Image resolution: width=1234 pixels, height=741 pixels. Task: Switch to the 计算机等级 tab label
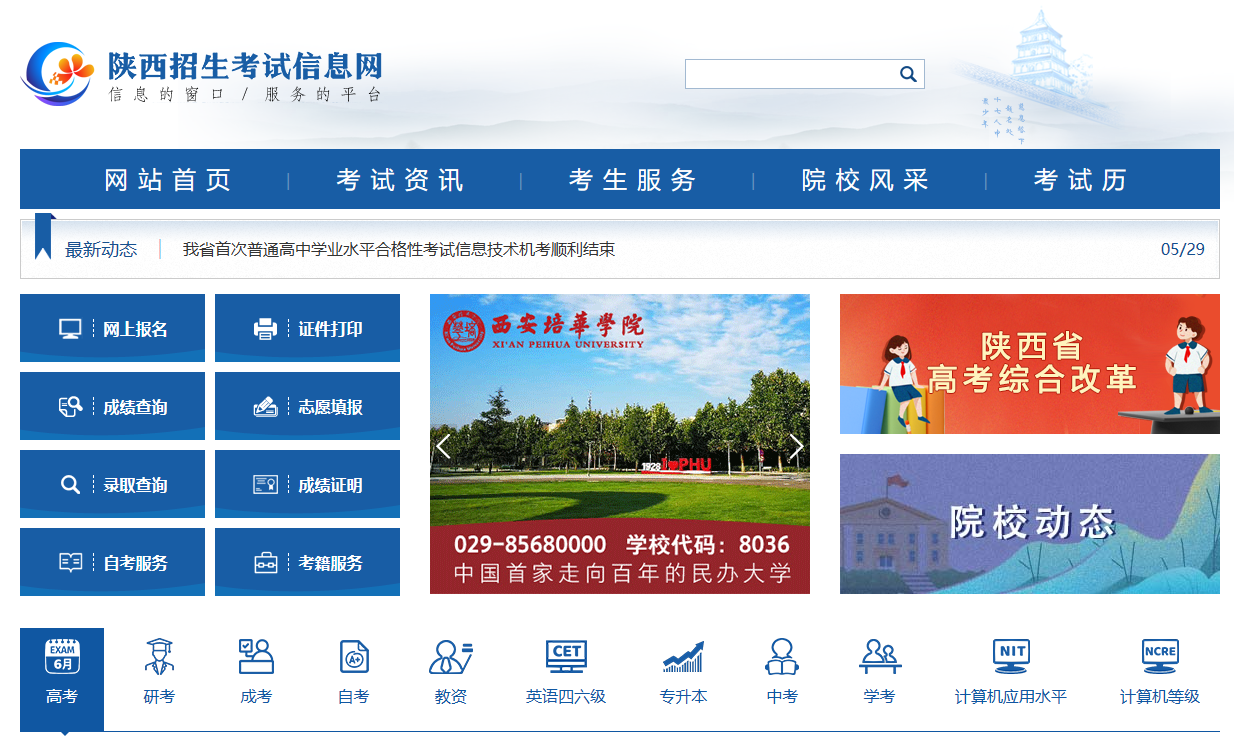point(1160,697)
